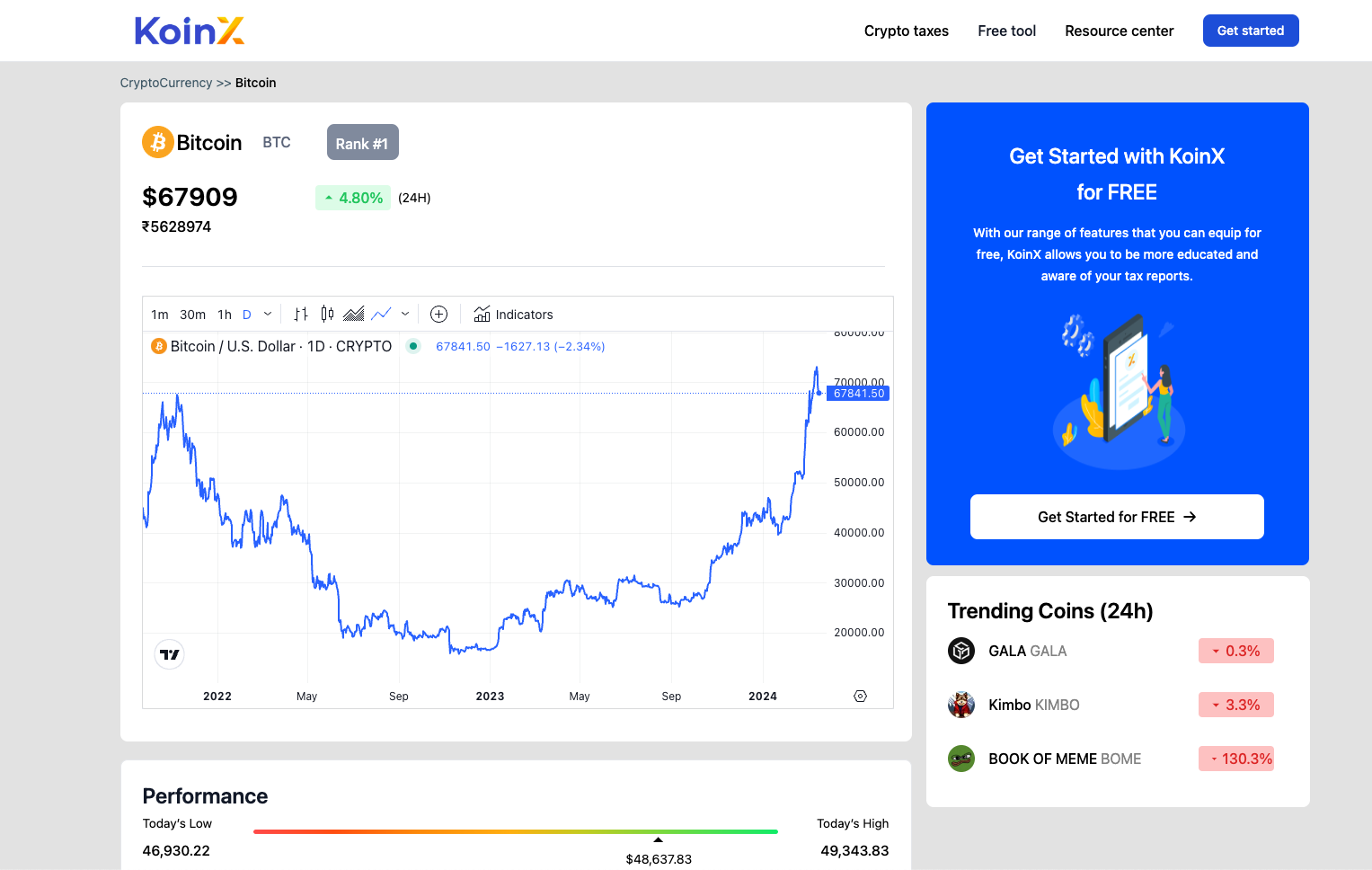Click the $48,637.83 price marker

pyautogui.click(x=659, y=859)
